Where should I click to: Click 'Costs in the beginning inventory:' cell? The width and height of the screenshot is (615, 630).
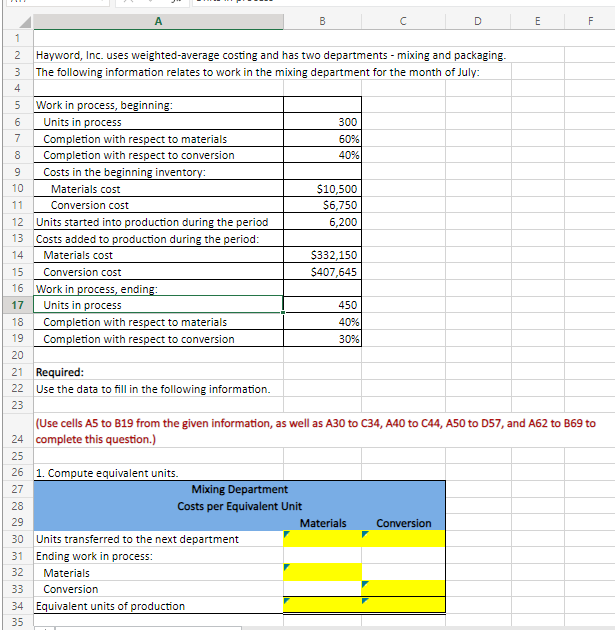pyautogui.click(x=158, y=172)
